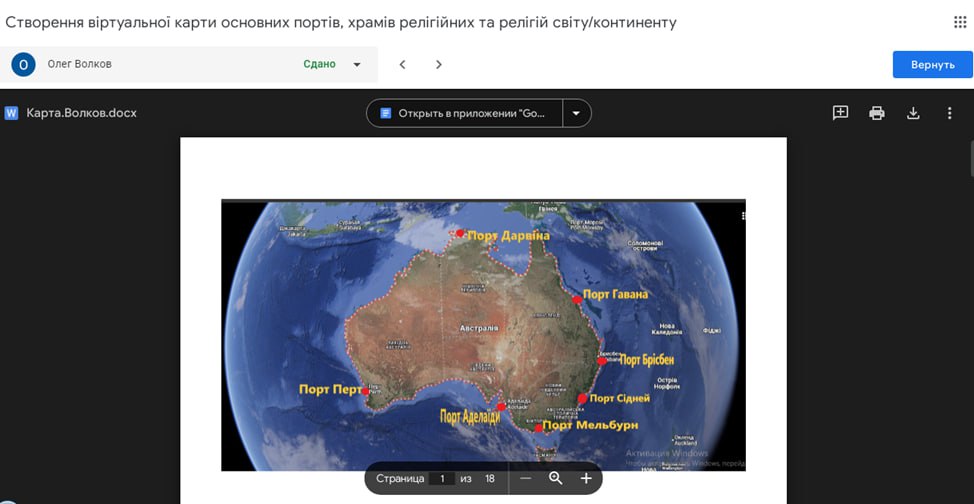Click the Порт Сідней label on map
This screenshot has width=974, height=504.
(x=619, y=398)
